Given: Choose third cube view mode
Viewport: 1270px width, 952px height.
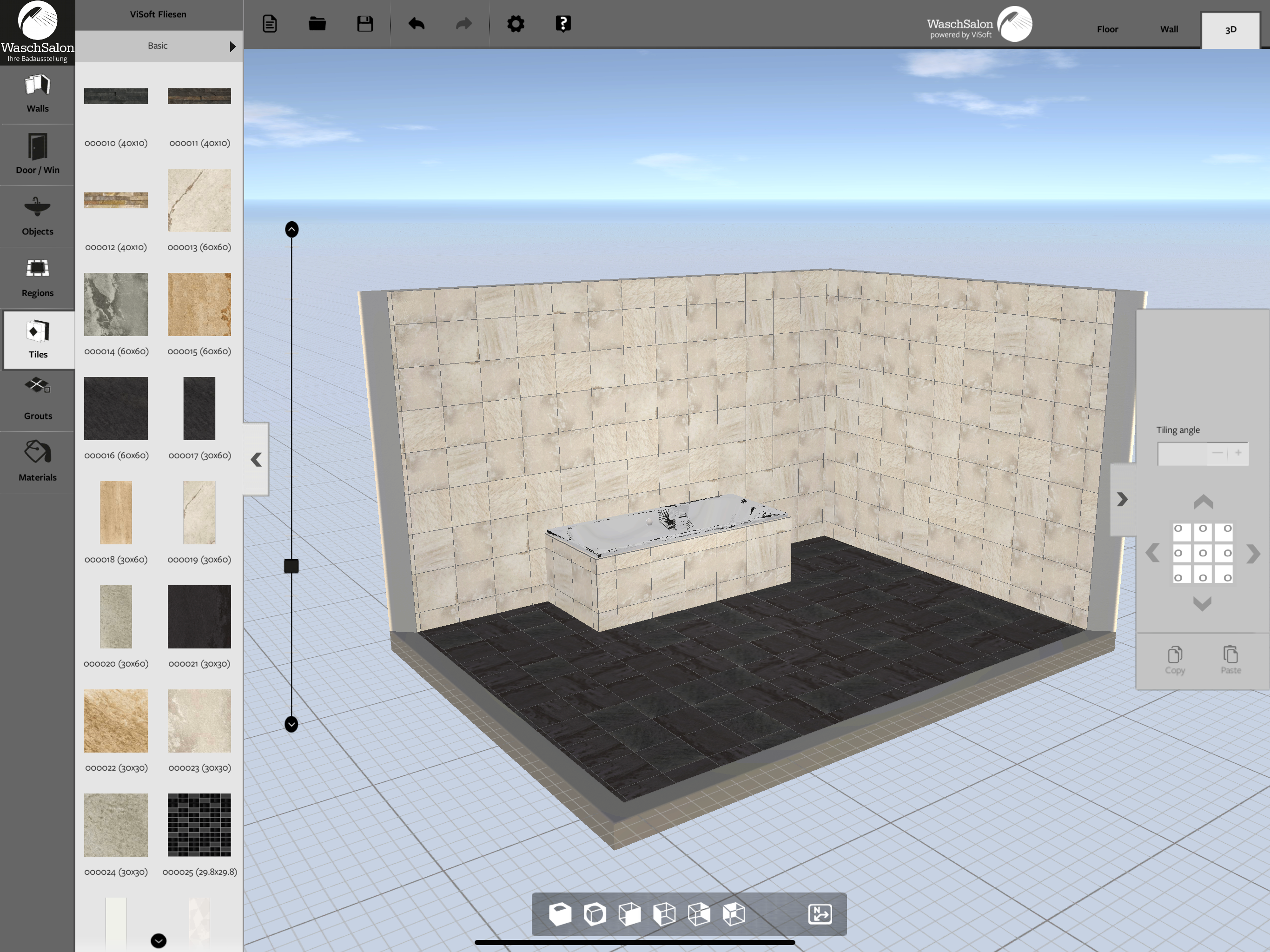Looking at the screenshot, I should click(629, 914).
